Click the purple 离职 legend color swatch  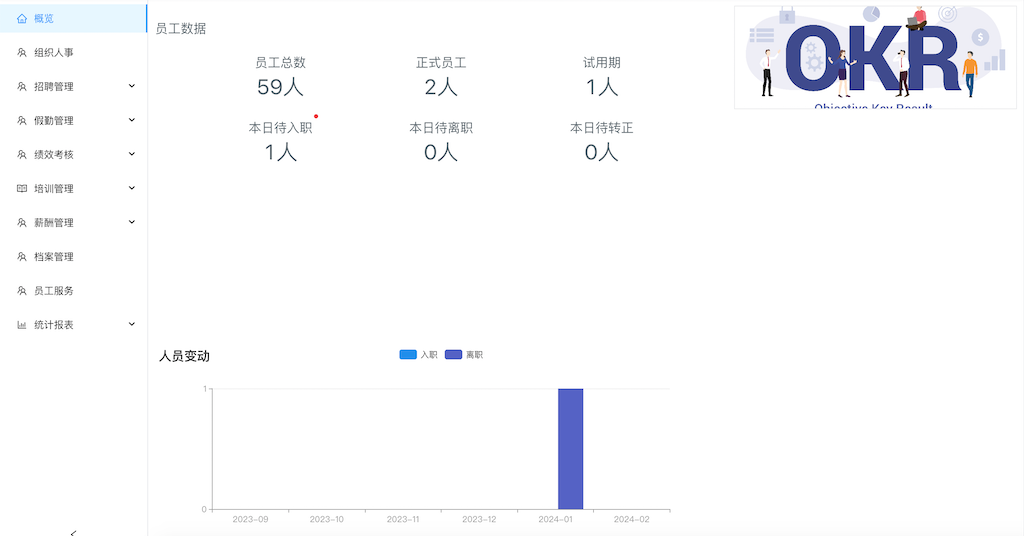[453, 355]
